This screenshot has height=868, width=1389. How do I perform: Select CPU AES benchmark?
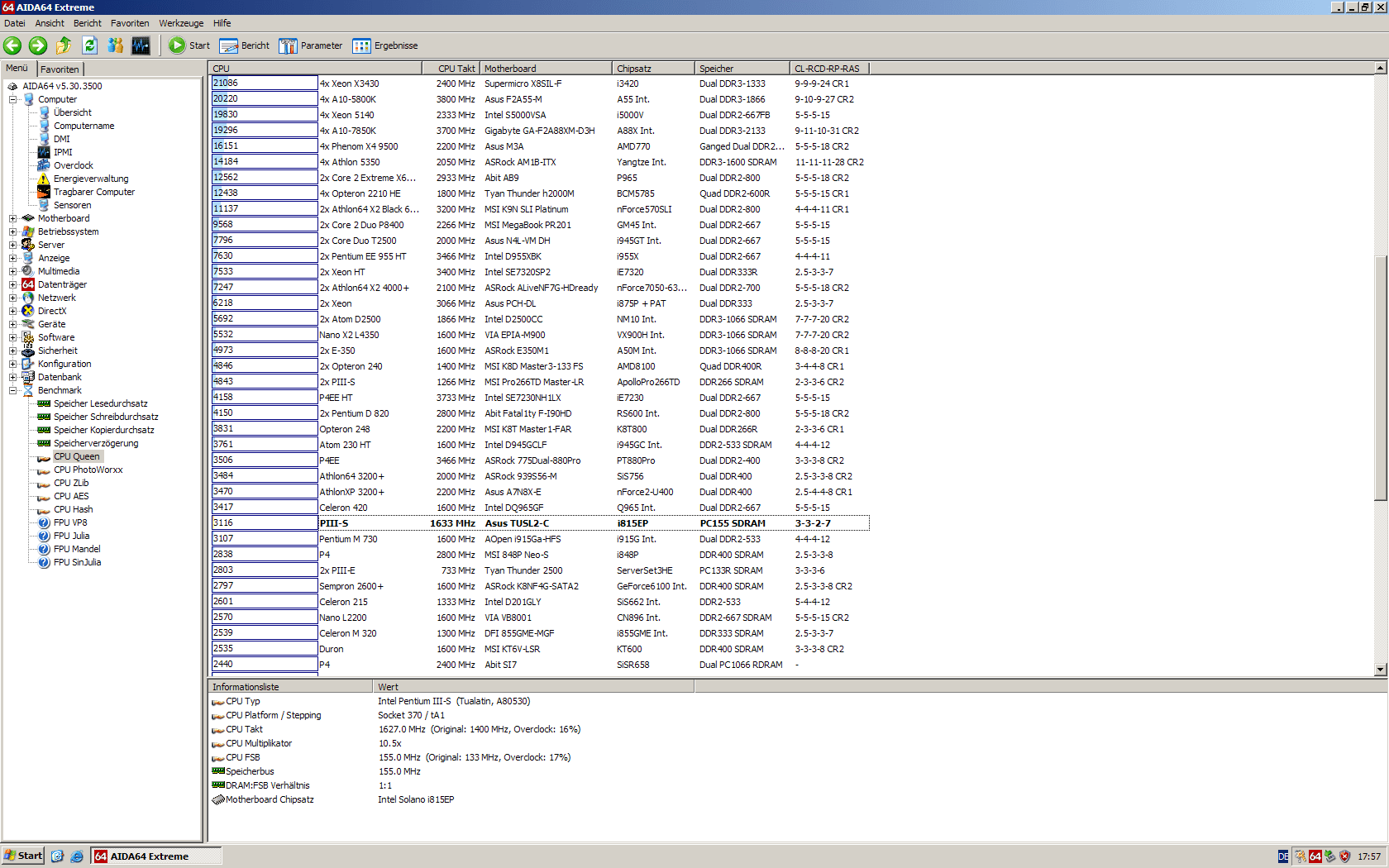(x=71, y=496)
